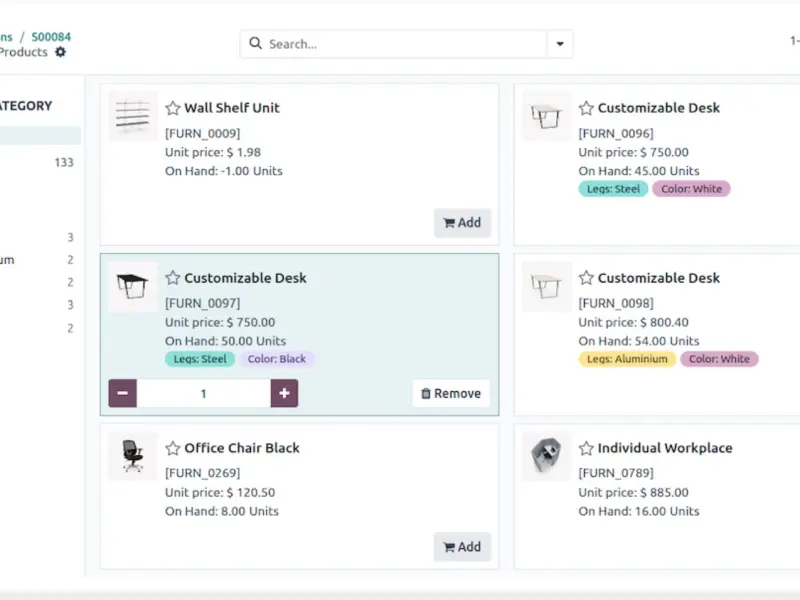This screenshot has width=800, height=600.
Task: Click the Individual Workplace product image
Action: (x=547, y=456)
